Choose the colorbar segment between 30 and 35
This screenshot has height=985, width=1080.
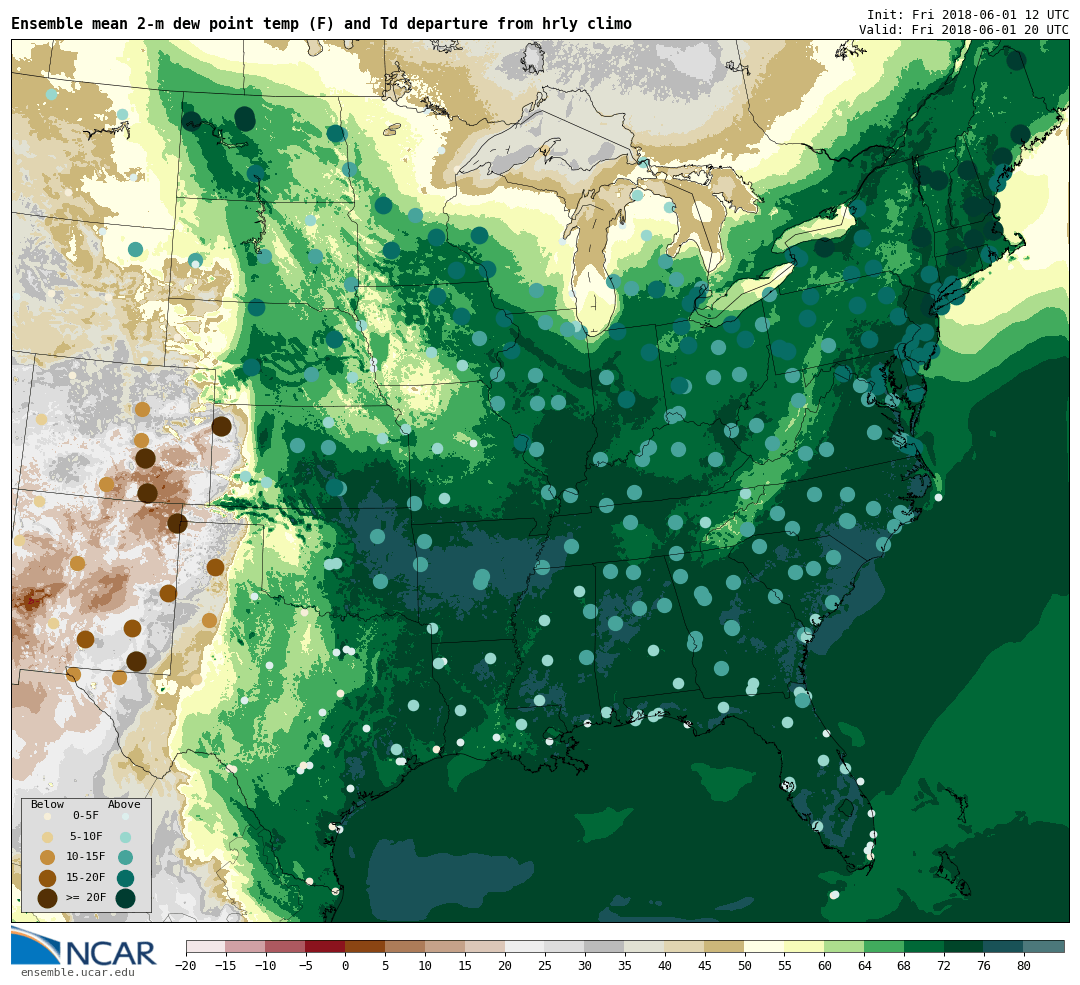(x=604, y=946)
